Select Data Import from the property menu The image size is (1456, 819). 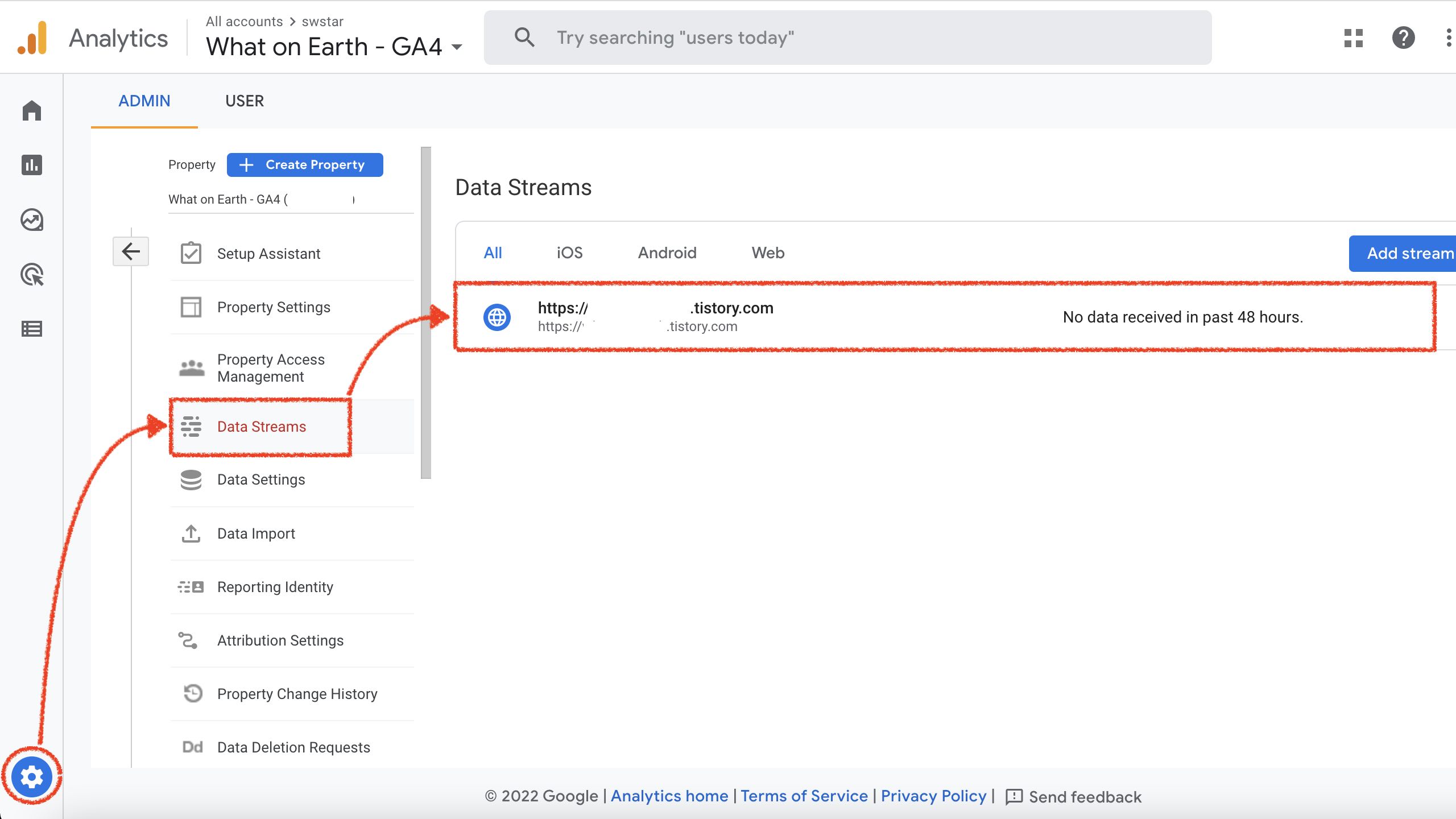pos(256,533)
